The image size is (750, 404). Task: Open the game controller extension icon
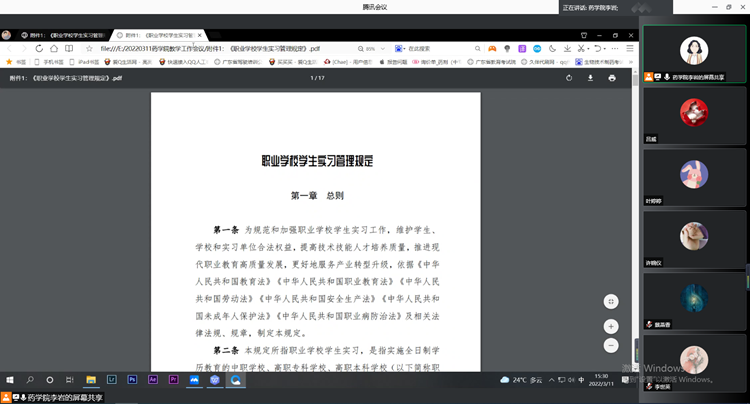pyautogui.click(x=492, y=48)
